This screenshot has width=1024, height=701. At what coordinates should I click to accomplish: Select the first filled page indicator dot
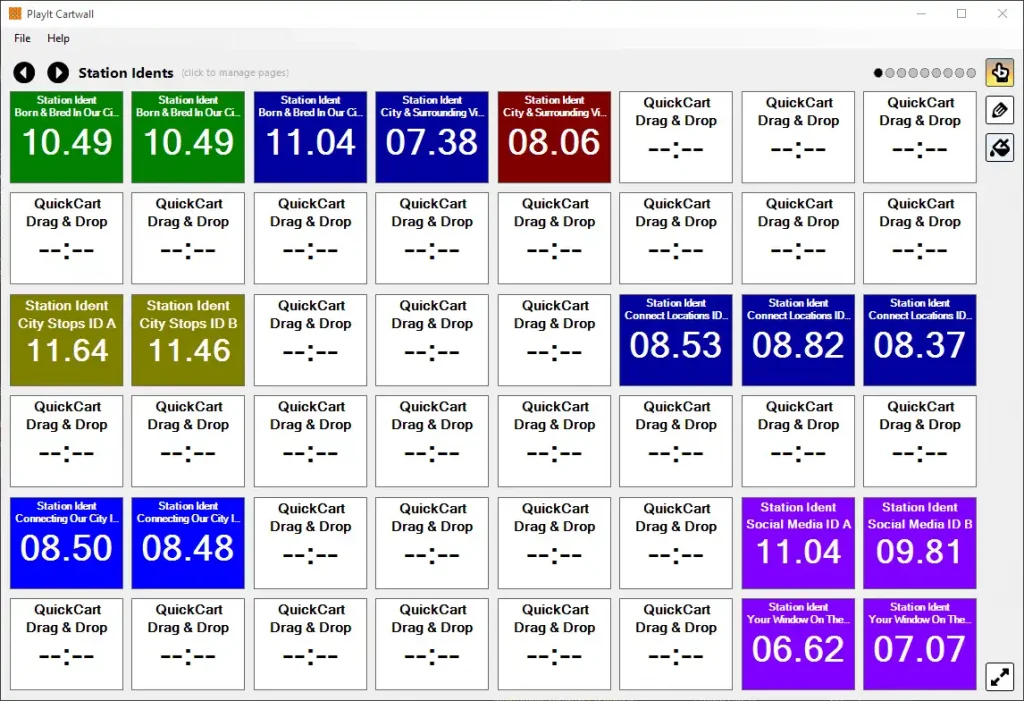[x=878, y=73]
